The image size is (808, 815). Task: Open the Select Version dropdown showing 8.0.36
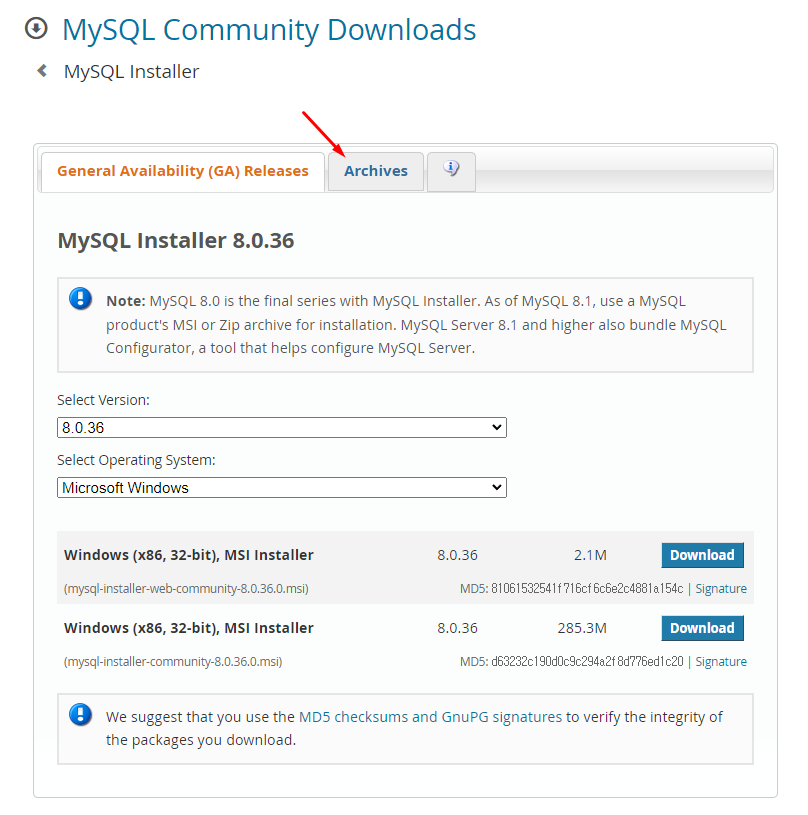coord(282,427)
